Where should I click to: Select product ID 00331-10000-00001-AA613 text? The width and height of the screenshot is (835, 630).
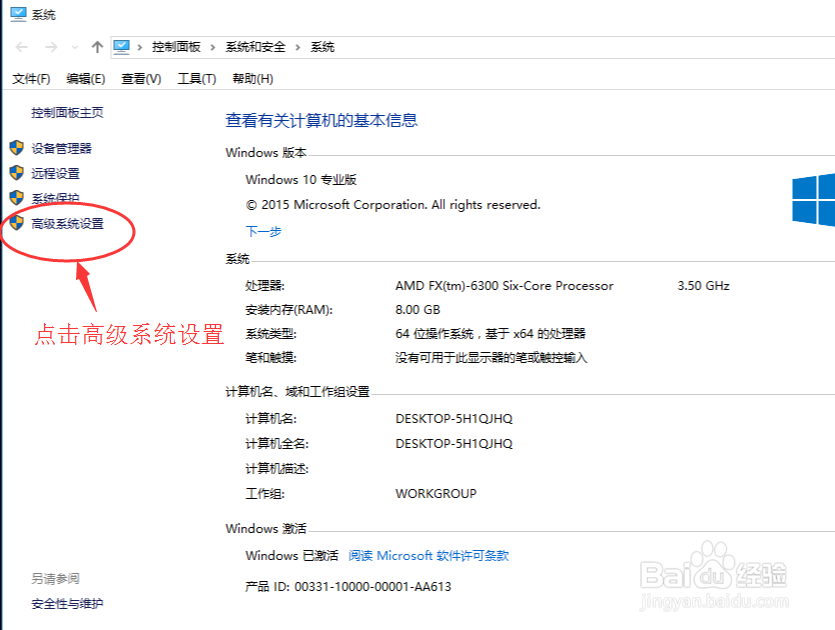(373, 586)
